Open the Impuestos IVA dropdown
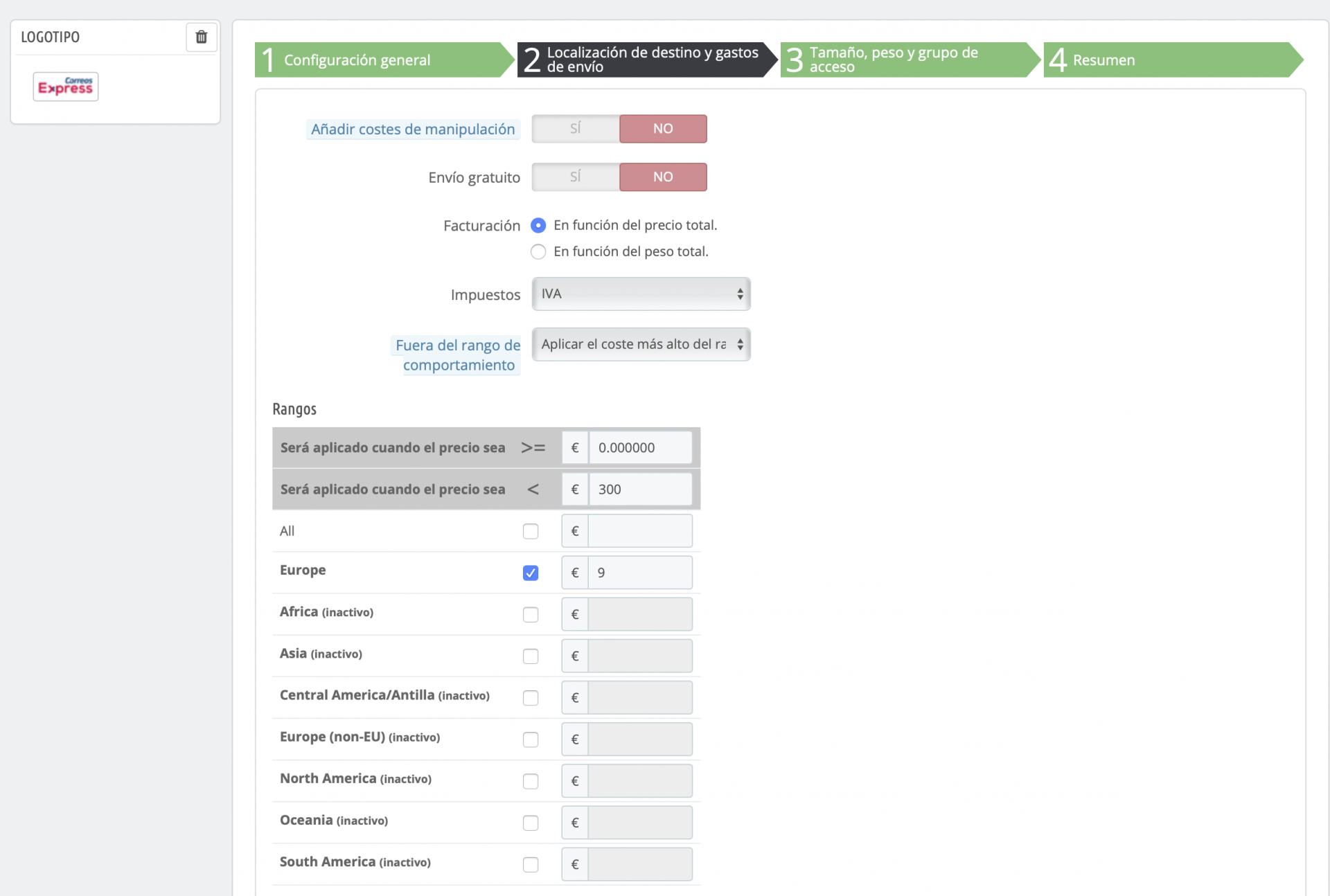The height and width of the screenshot is (896, 1330). pos(641,294)
